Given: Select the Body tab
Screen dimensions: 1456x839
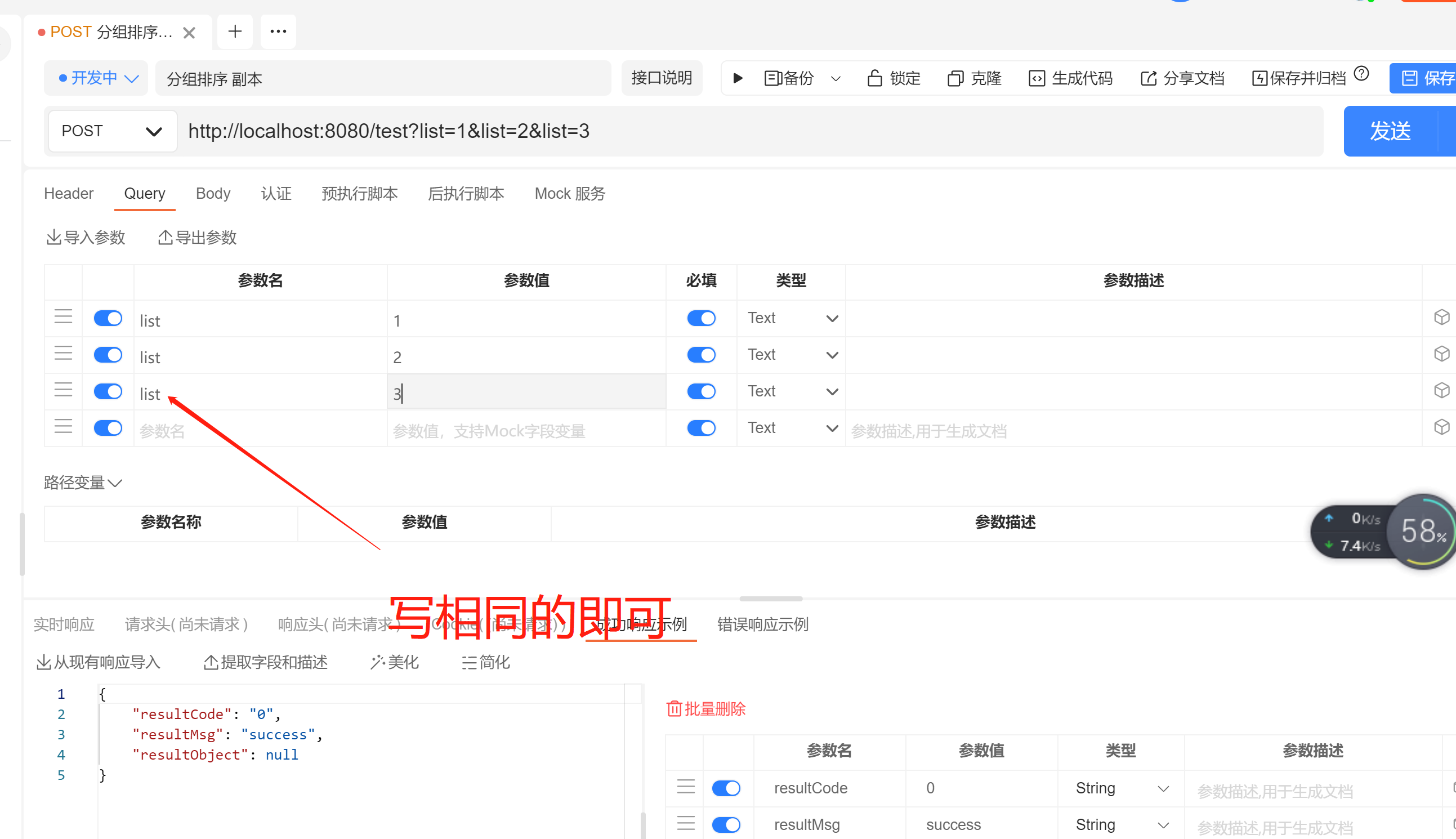Looking at the screenshot, I should (212, 193).
